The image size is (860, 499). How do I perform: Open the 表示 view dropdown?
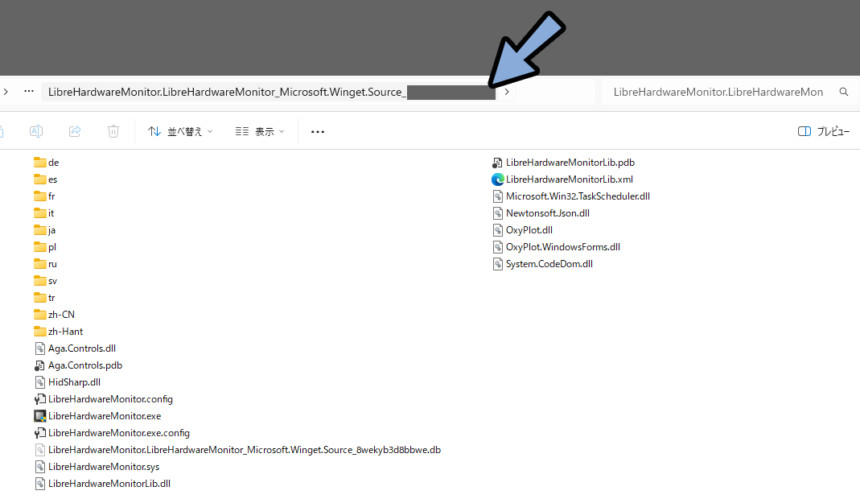pos(260,131)
